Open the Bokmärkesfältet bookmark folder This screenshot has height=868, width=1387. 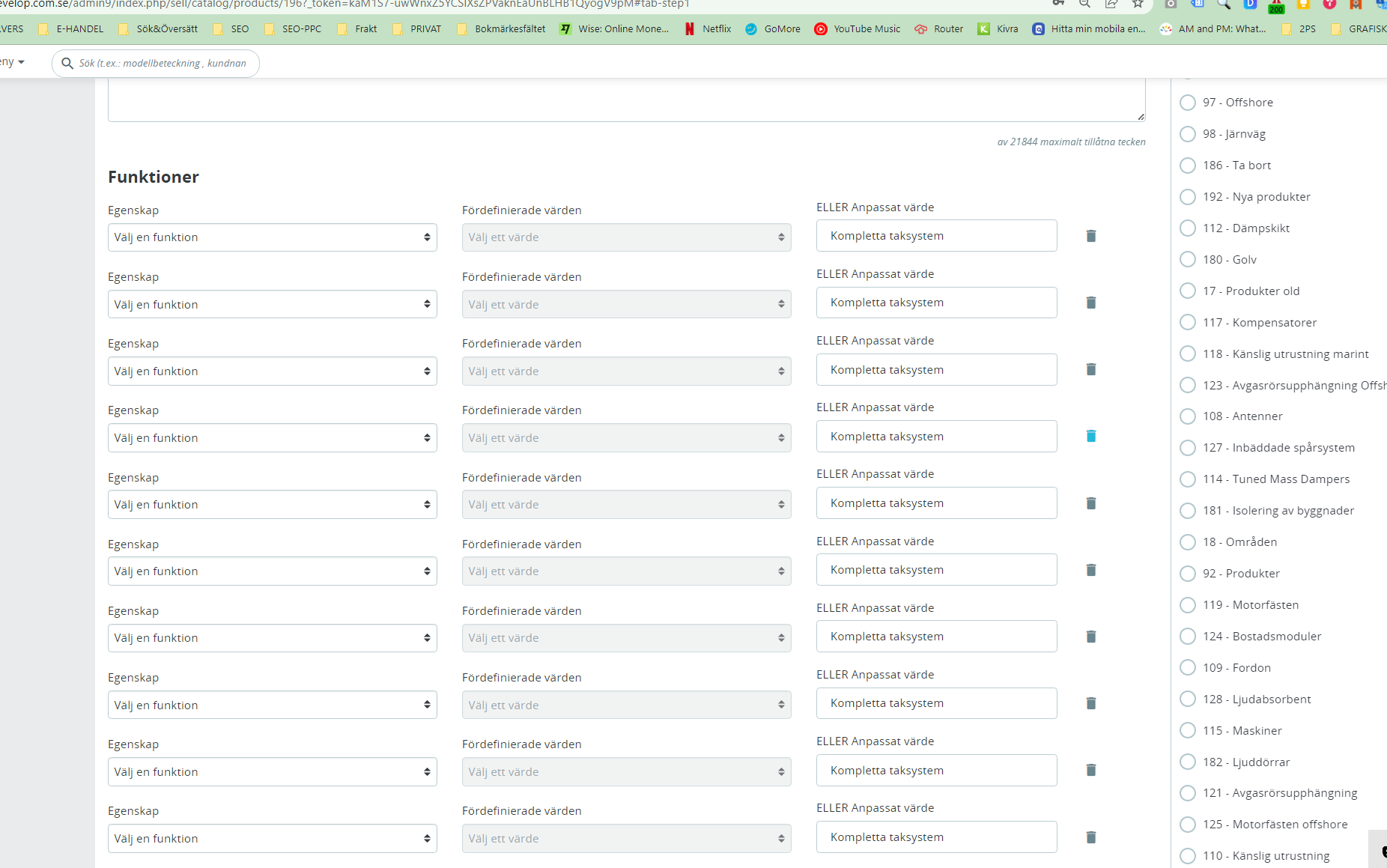coord(501,29)
